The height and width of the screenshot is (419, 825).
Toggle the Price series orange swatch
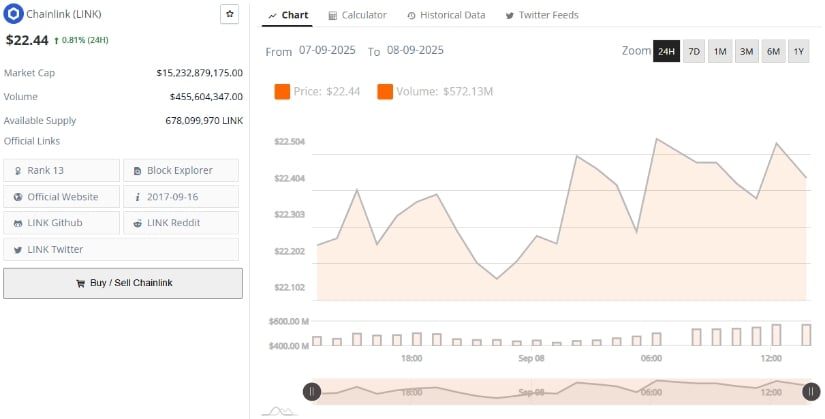tap(282, 92)
